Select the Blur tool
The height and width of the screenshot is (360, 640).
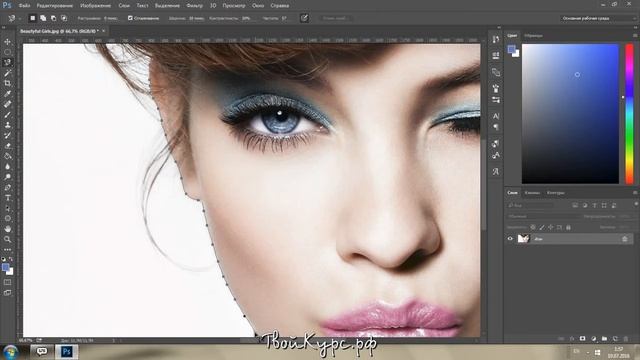click(x=7, y=167)
